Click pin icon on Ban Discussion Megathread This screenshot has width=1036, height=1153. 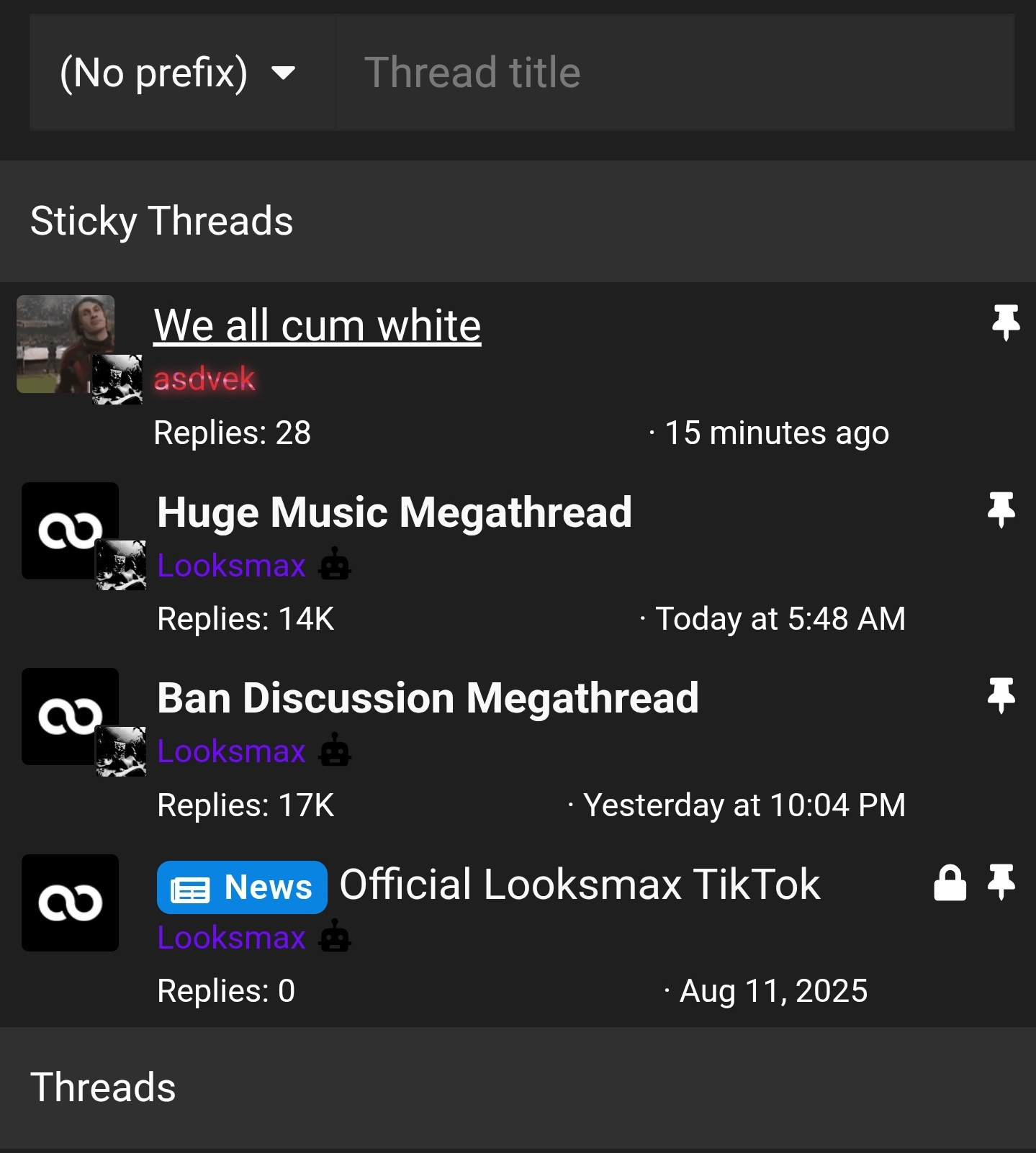coord(1001,695)
